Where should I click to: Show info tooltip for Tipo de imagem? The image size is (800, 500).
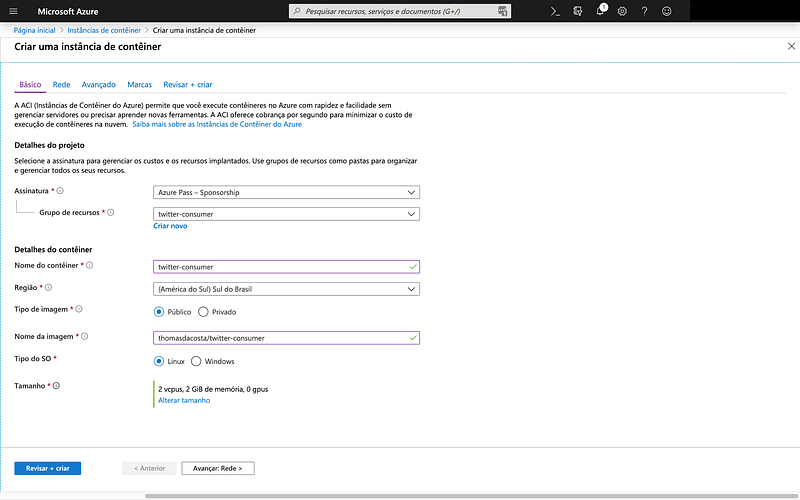click(79, 309)
